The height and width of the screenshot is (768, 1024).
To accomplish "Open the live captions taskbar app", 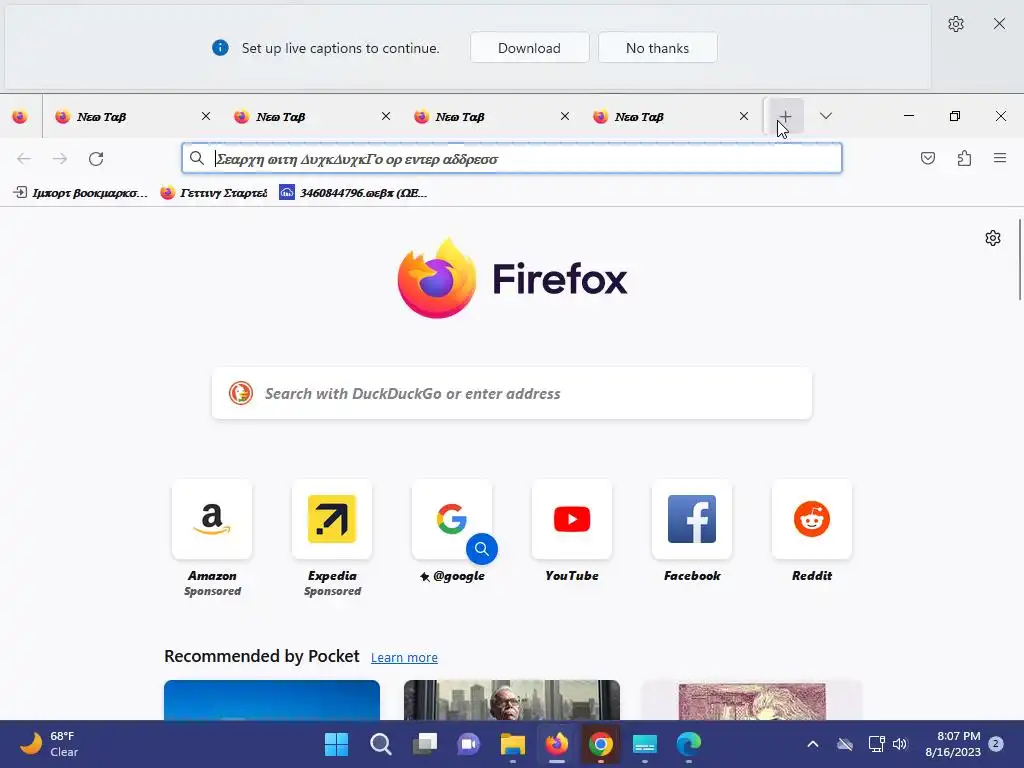I will coord(645,744).
